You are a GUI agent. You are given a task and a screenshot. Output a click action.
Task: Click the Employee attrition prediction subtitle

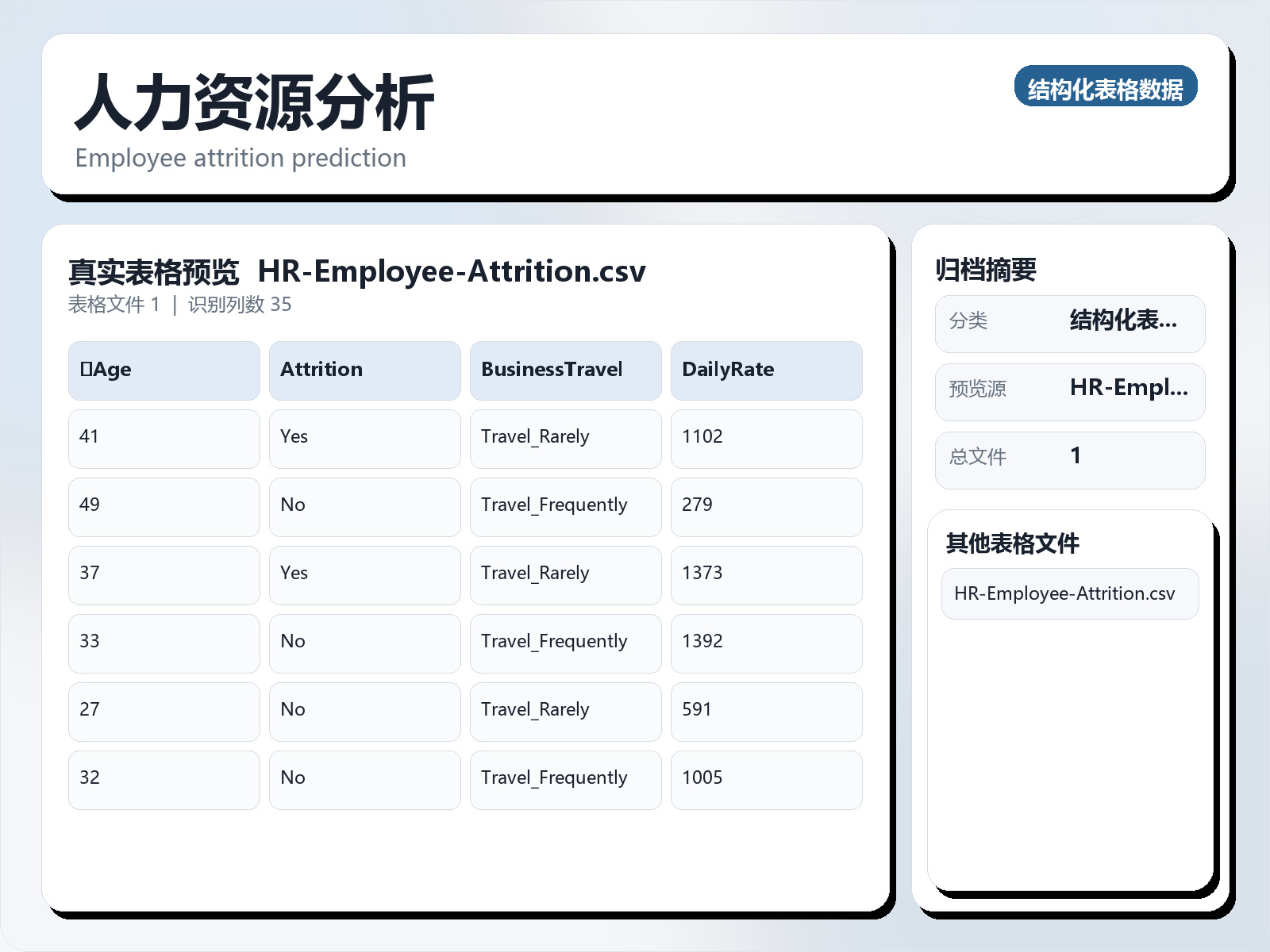click(241, 158)
